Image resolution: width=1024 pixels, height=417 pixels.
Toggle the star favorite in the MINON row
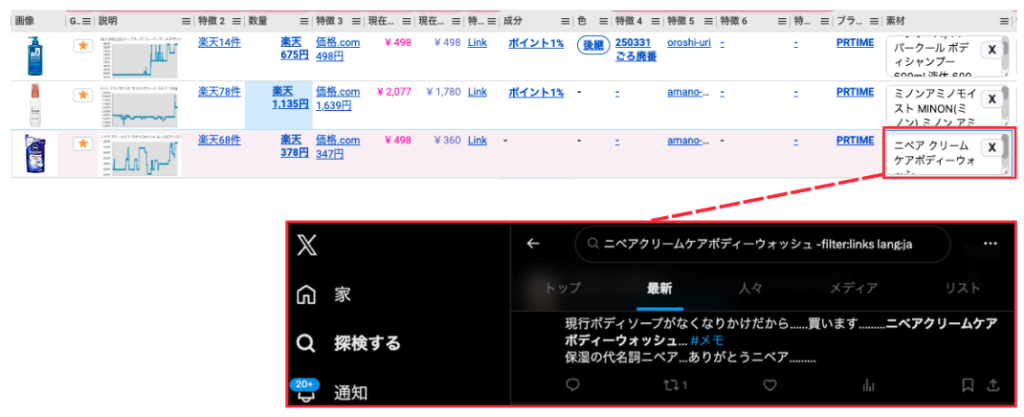click(x=83, y=94)
